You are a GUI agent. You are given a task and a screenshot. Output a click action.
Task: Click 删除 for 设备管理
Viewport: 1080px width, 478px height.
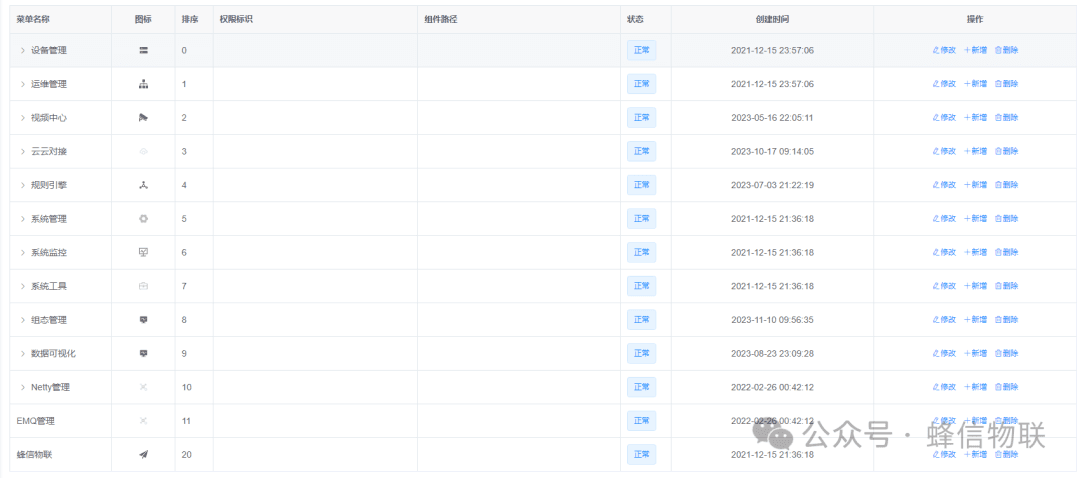1006,50
